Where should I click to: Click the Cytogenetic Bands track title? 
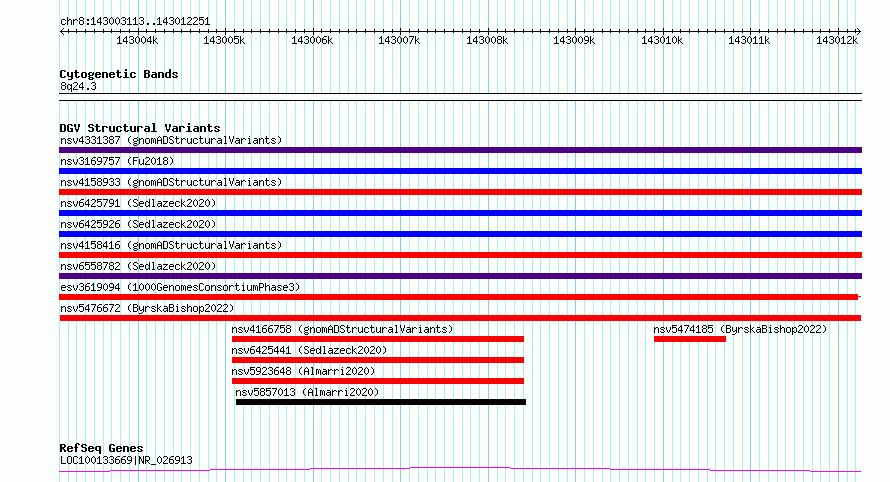pos(119,74)
